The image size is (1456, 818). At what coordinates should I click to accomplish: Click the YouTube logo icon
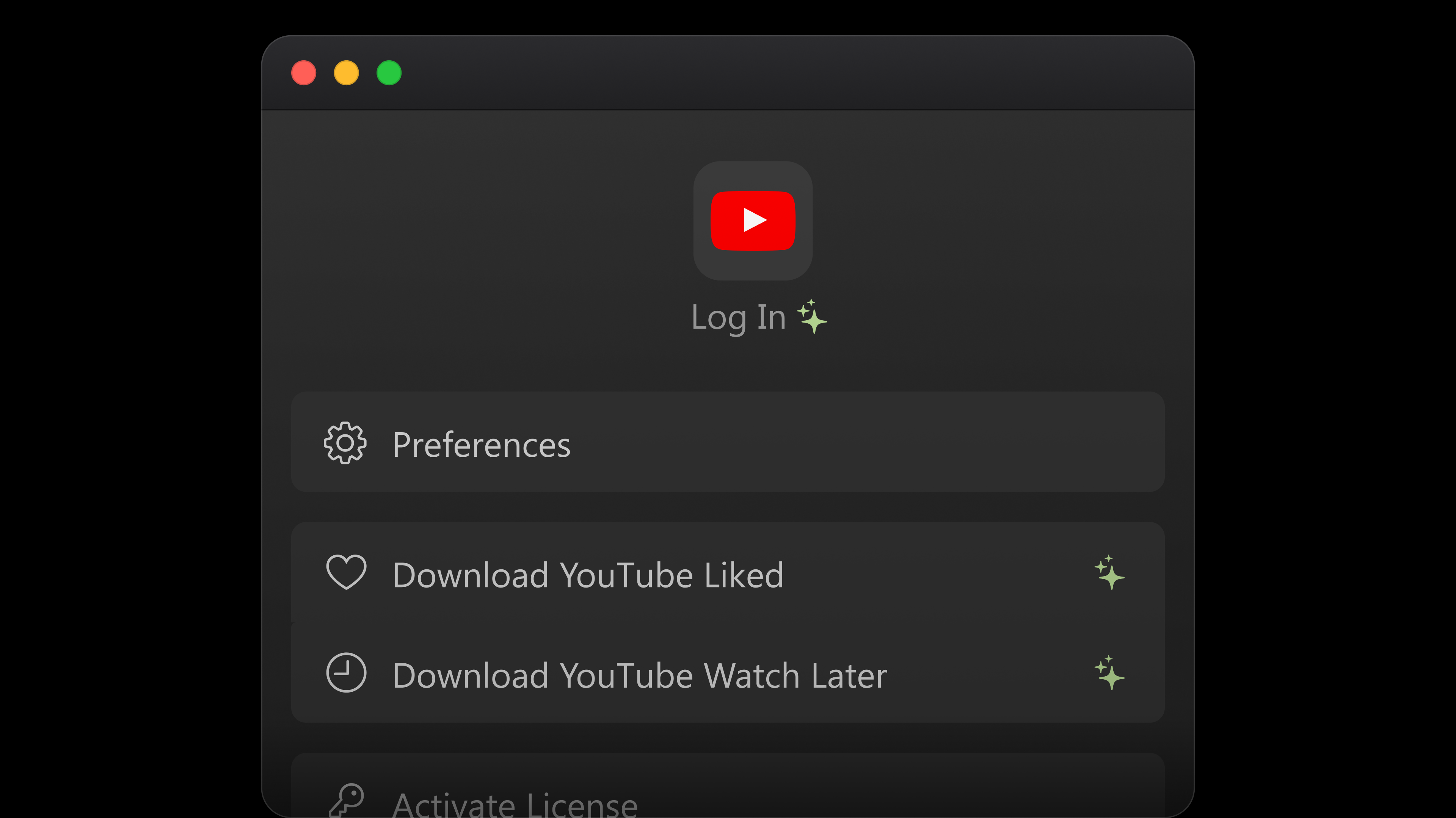pyautogui.click(x=753, y=220)
